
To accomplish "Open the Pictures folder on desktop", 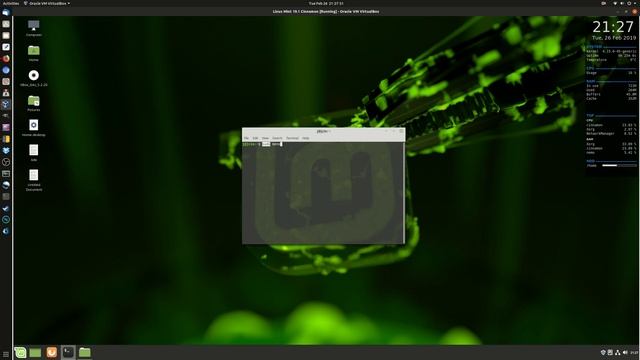I will click(x=33, y=103).
